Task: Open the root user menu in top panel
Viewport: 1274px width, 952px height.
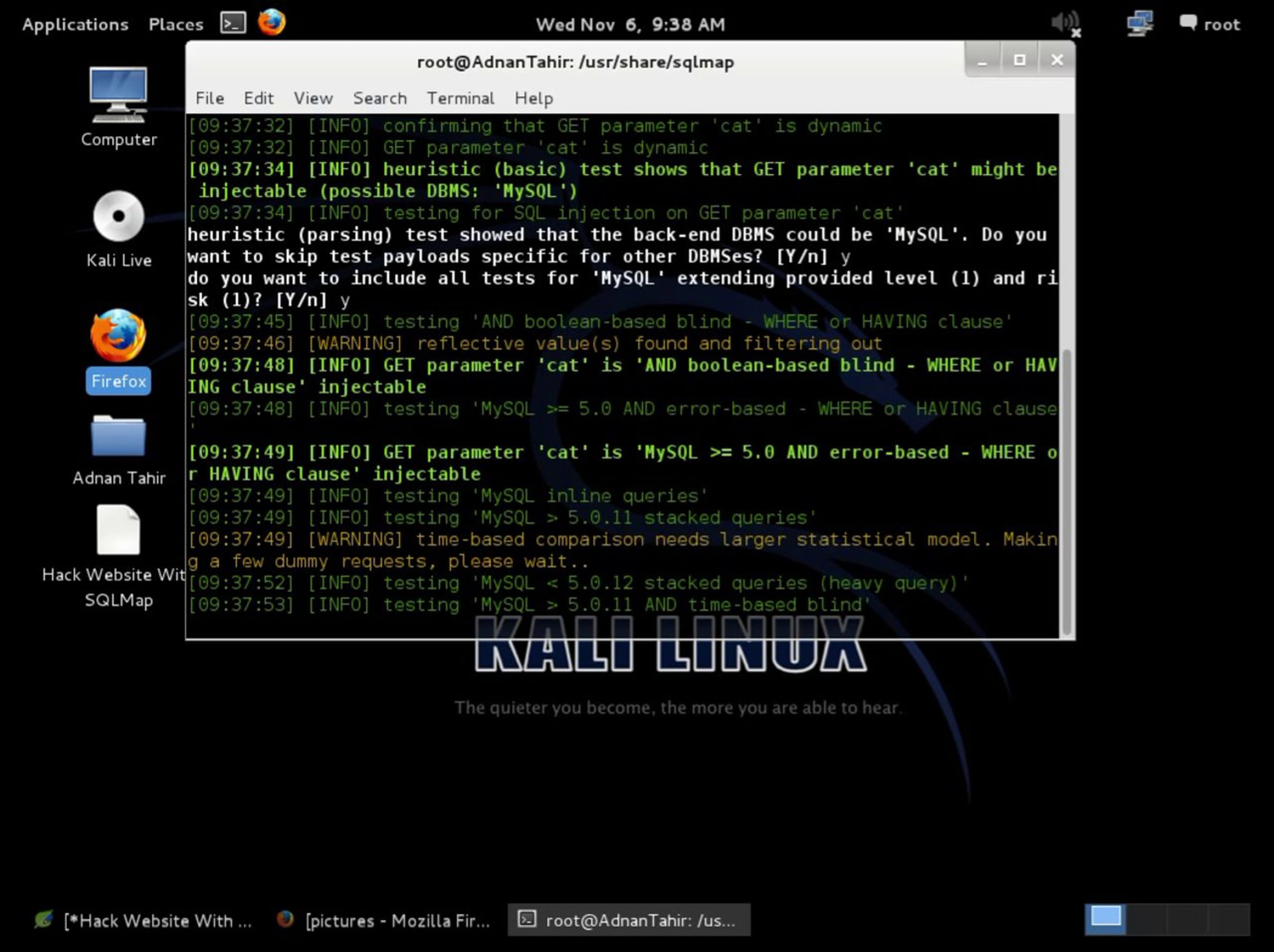Action: 1209,24
